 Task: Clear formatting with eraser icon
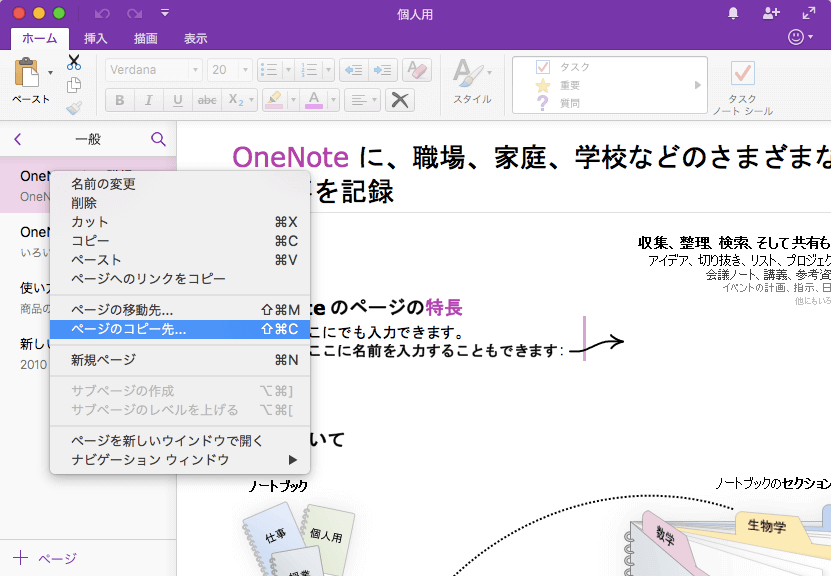click(417, 69)
